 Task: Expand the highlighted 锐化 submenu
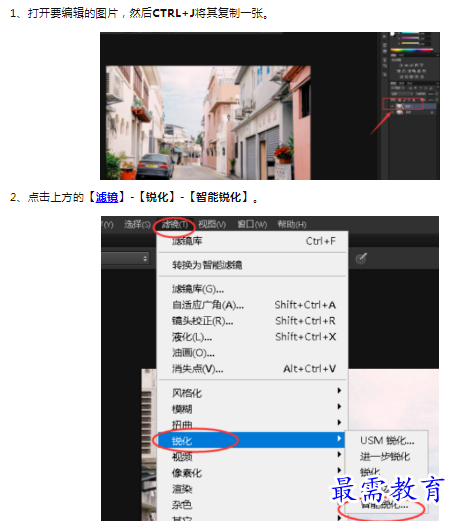click(252, 440)
